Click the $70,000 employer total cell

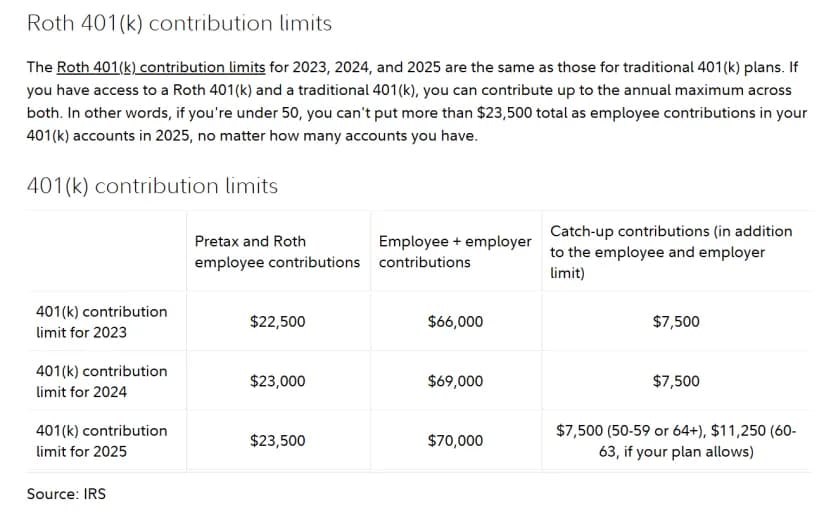(x=455, y=440)
